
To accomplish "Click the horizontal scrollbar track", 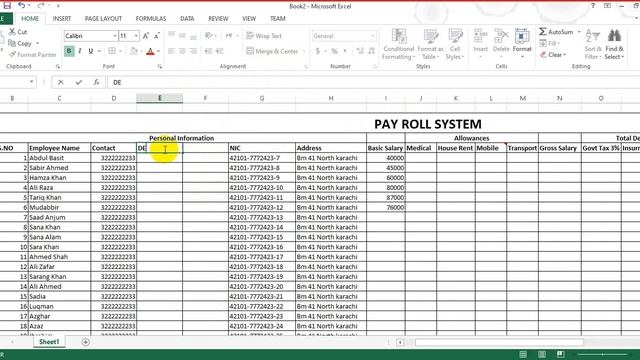I will point(499,342).
